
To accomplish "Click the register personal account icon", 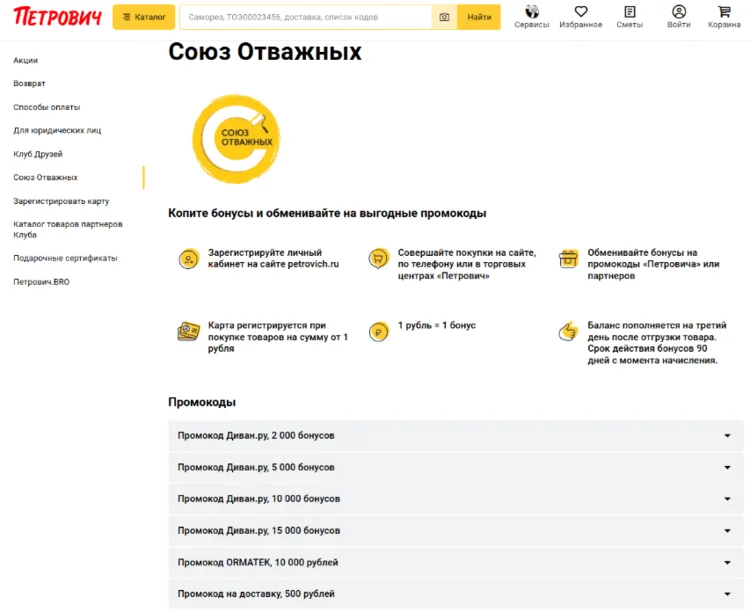I will (189, 259).
